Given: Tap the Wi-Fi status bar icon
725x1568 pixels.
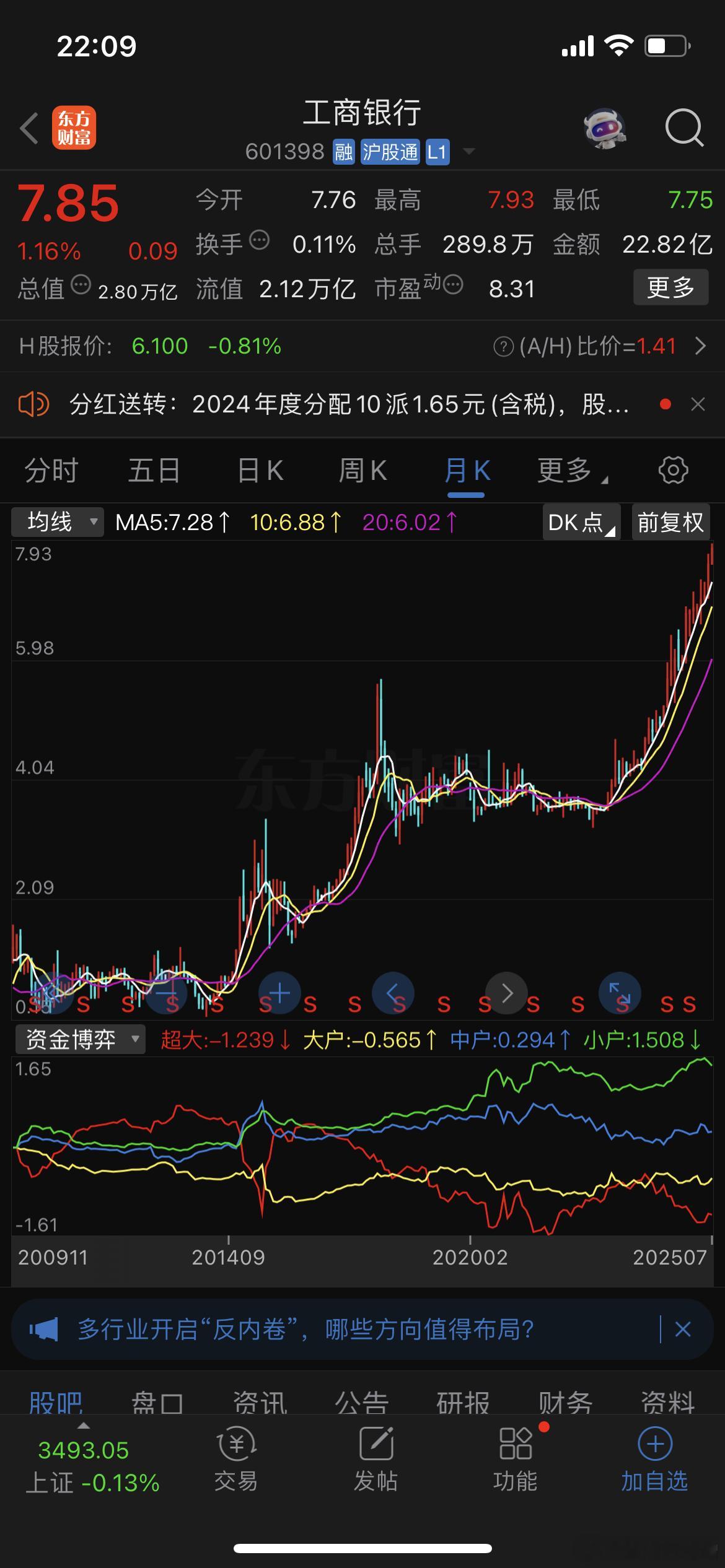Looking at the screenshot, I should click(618, 46).
